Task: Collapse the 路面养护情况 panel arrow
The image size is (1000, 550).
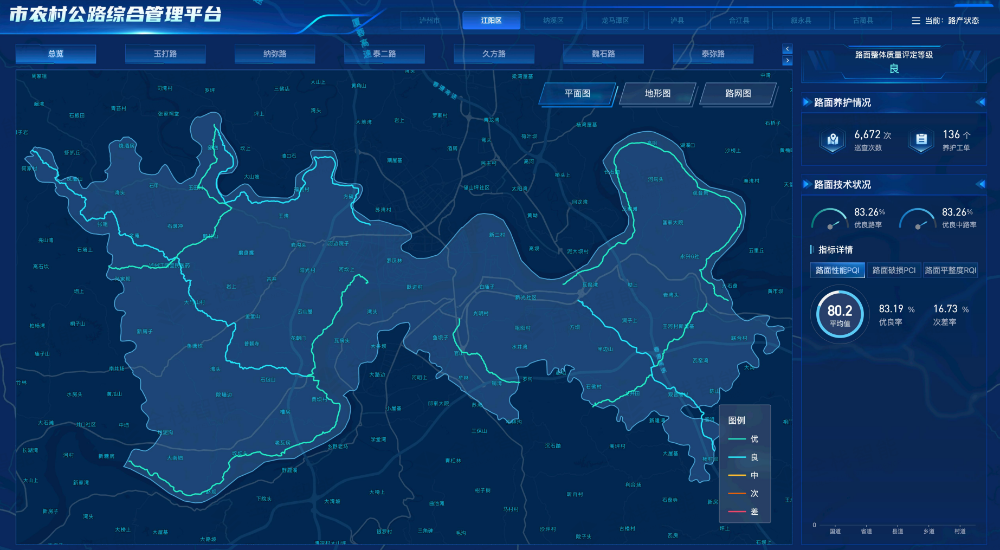Action: pos(980,102)
